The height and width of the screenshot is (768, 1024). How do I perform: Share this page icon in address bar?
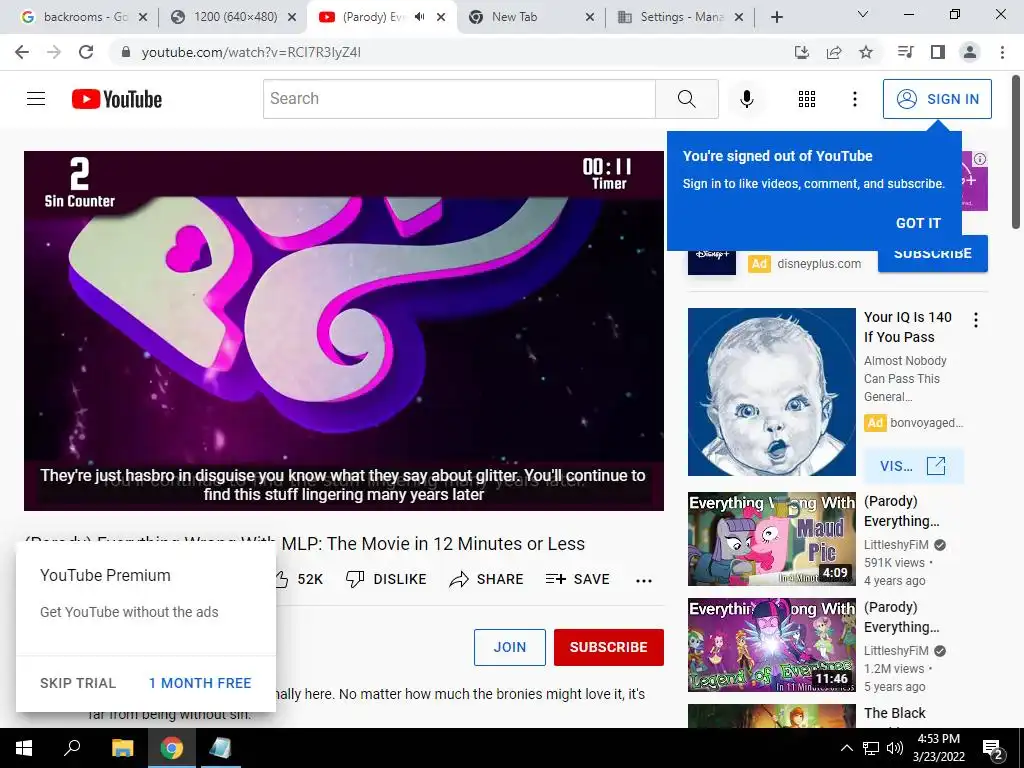tap(834, 52)
